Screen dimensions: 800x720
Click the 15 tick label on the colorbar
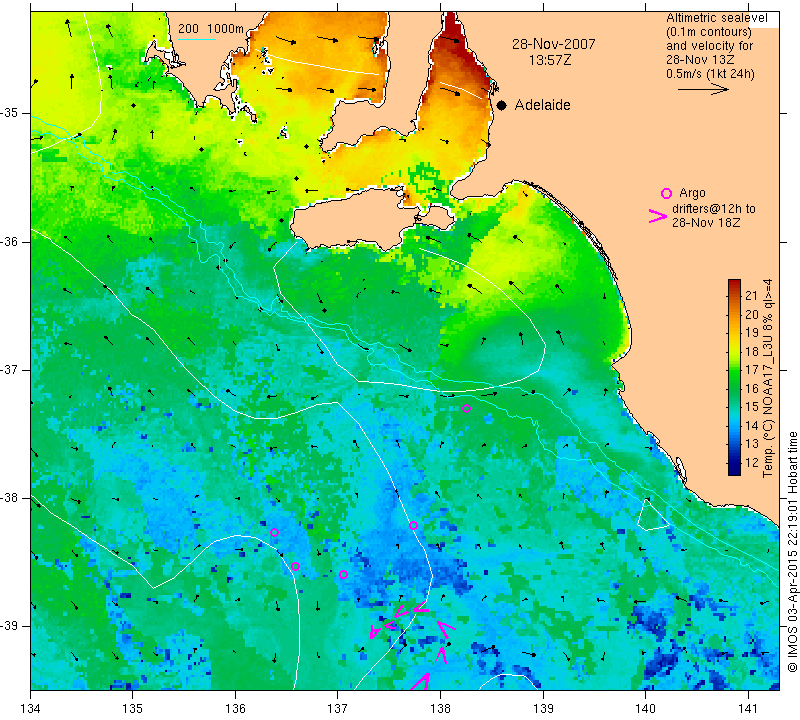click(x=752, y=407)
